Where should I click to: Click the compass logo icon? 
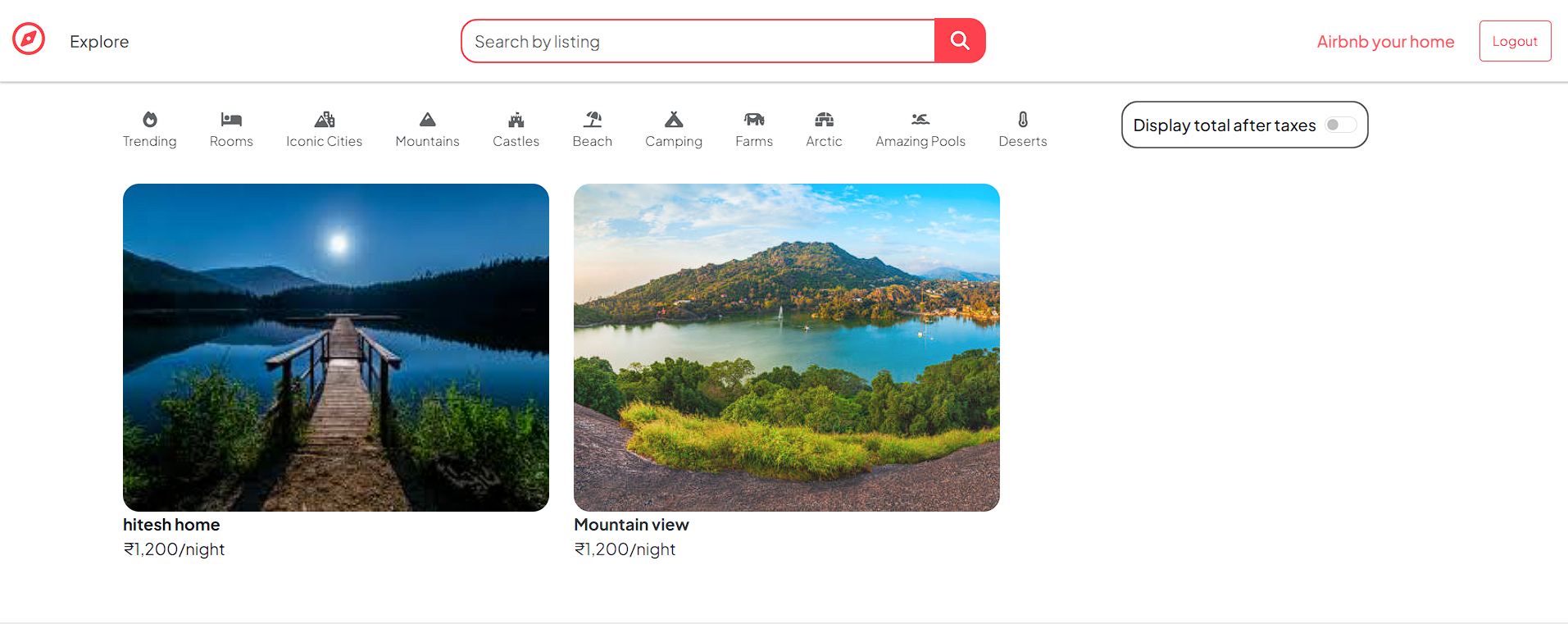[29, 39]
